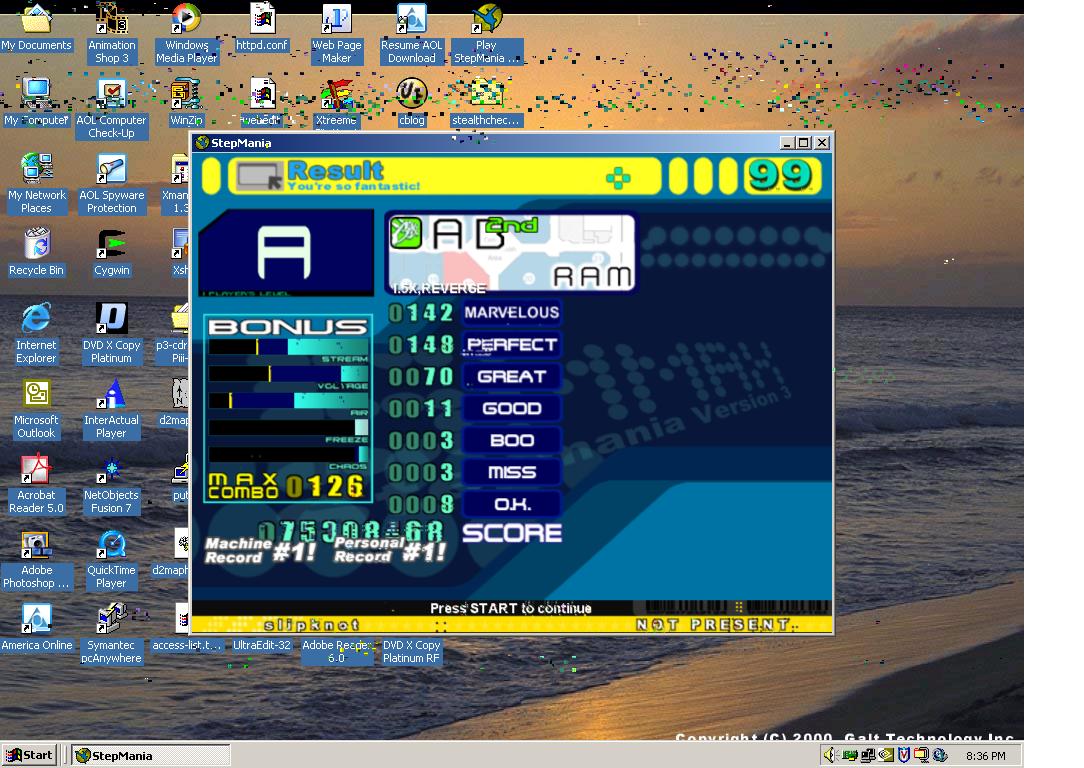The height and width of the screenshot is (768, 1084).
Task: Select the stealthchec... desktop icon
Action: [x=486, y=102]
